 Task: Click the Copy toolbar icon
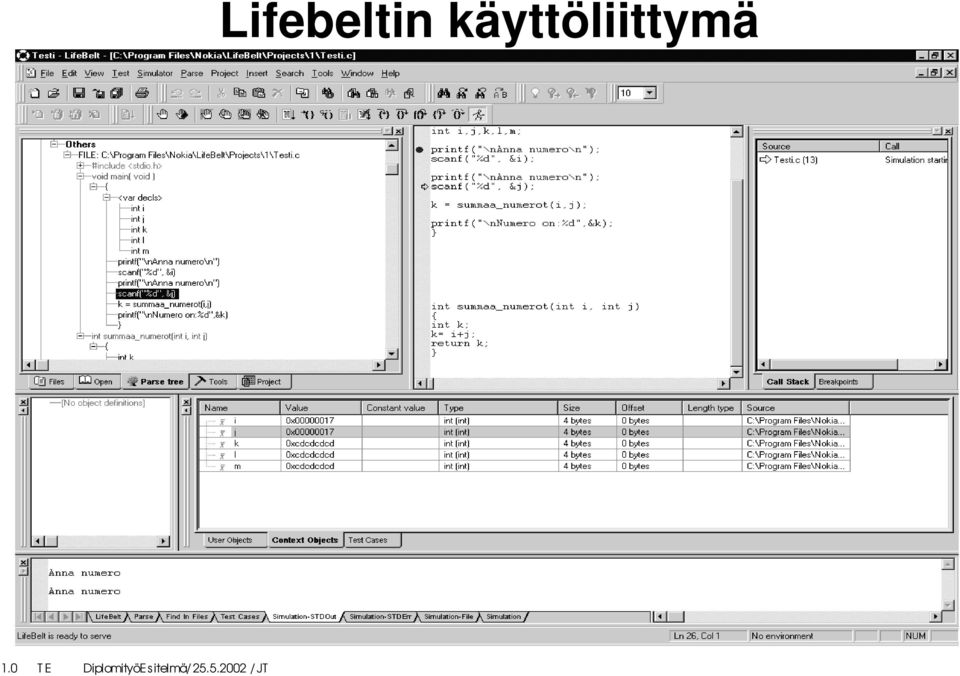(240, 93)
